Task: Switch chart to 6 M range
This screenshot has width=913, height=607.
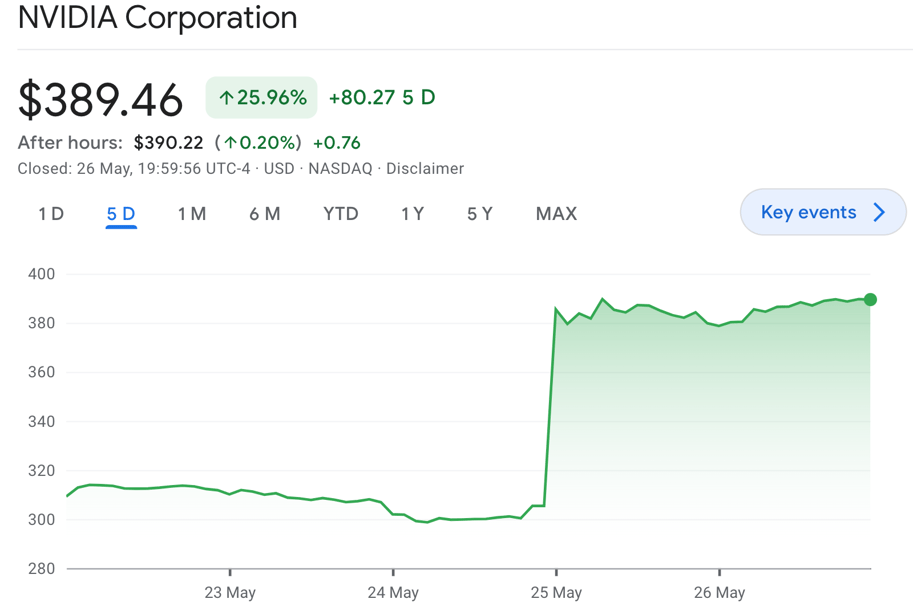Action: (x=265, y=214)
